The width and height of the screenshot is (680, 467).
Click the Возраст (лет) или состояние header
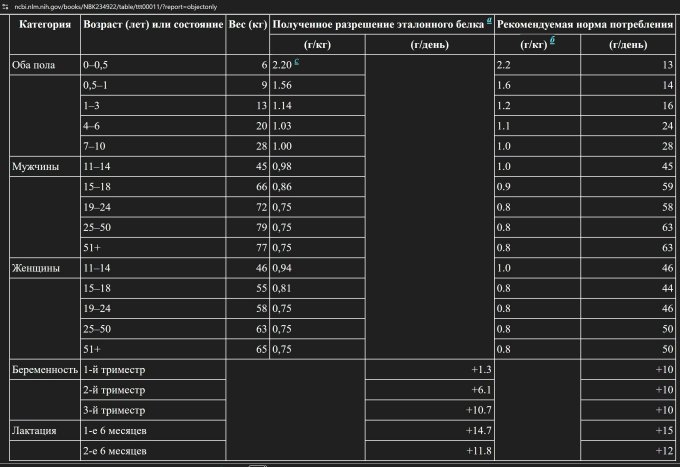pos(153,23)
